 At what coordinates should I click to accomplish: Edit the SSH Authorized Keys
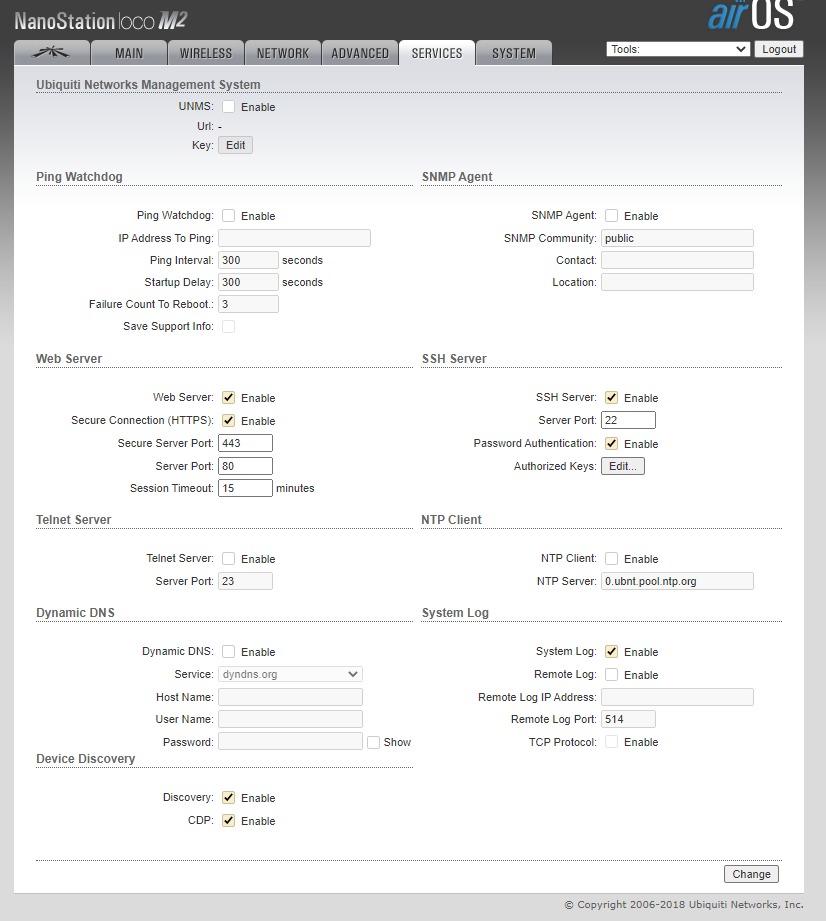(623, 466)
